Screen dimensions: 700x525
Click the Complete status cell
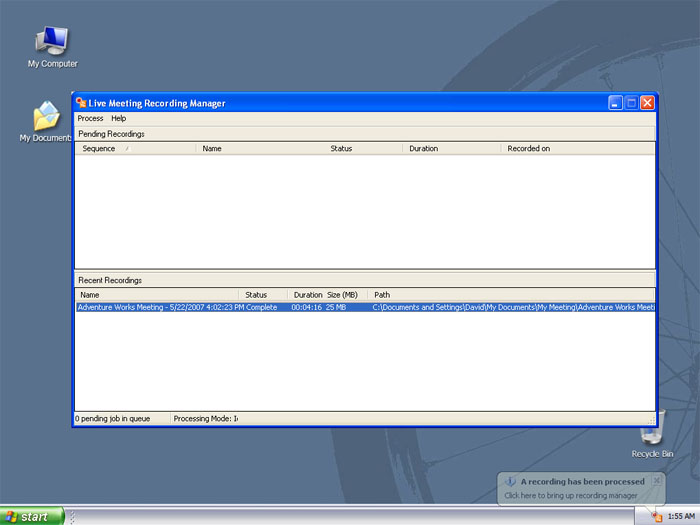click(x=262, y=307)
